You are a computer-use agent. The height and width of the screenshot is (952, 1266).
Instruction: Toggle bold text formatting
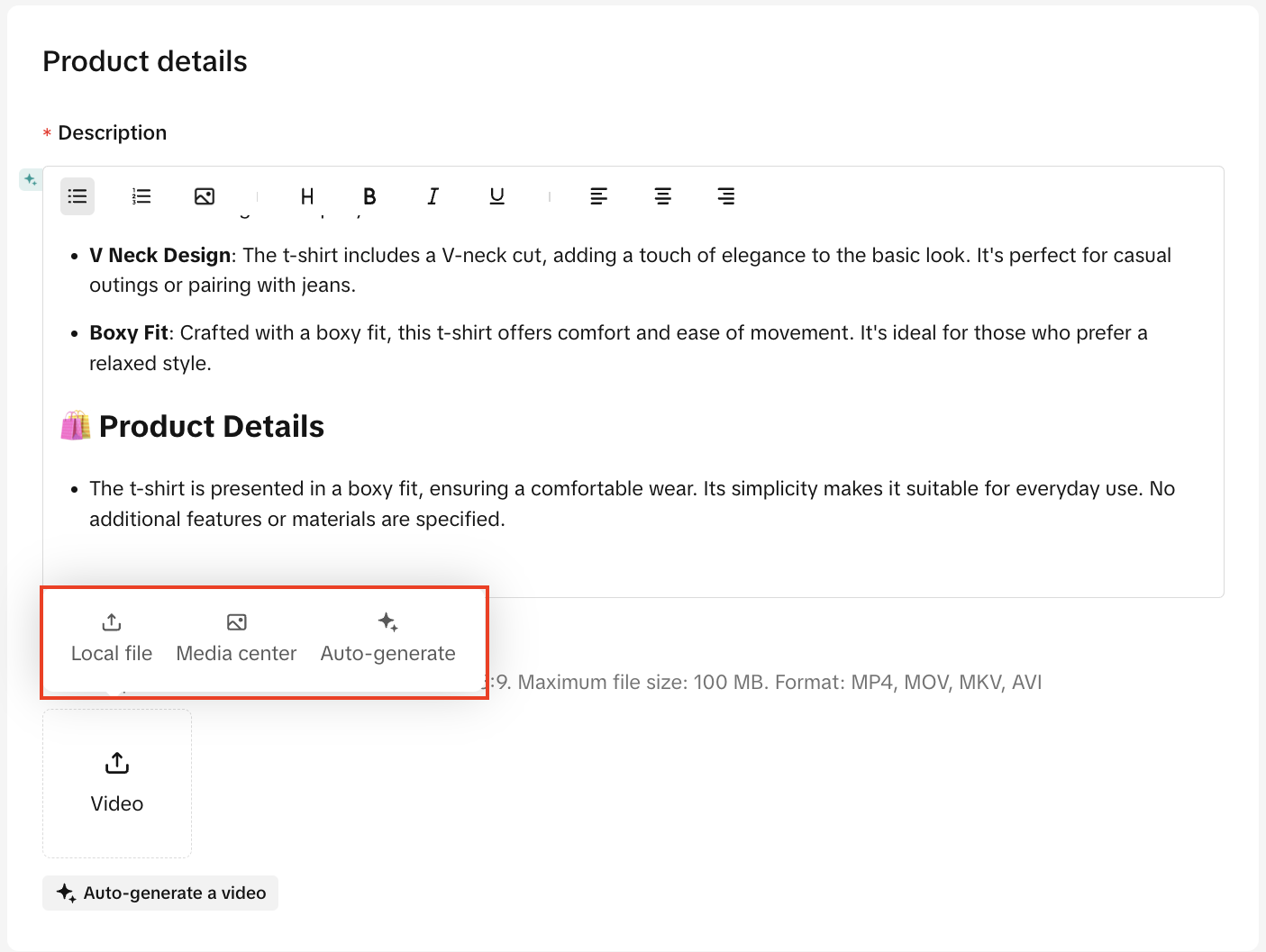pyautogui.click(x=369, y=196)
